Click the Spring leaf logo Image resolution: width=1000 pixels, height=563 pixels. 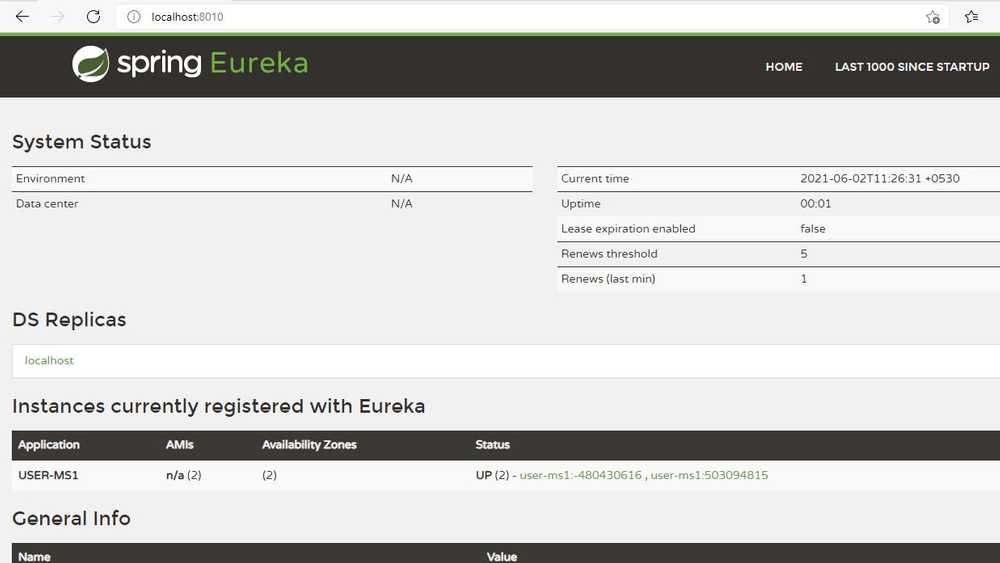[91, 64]
